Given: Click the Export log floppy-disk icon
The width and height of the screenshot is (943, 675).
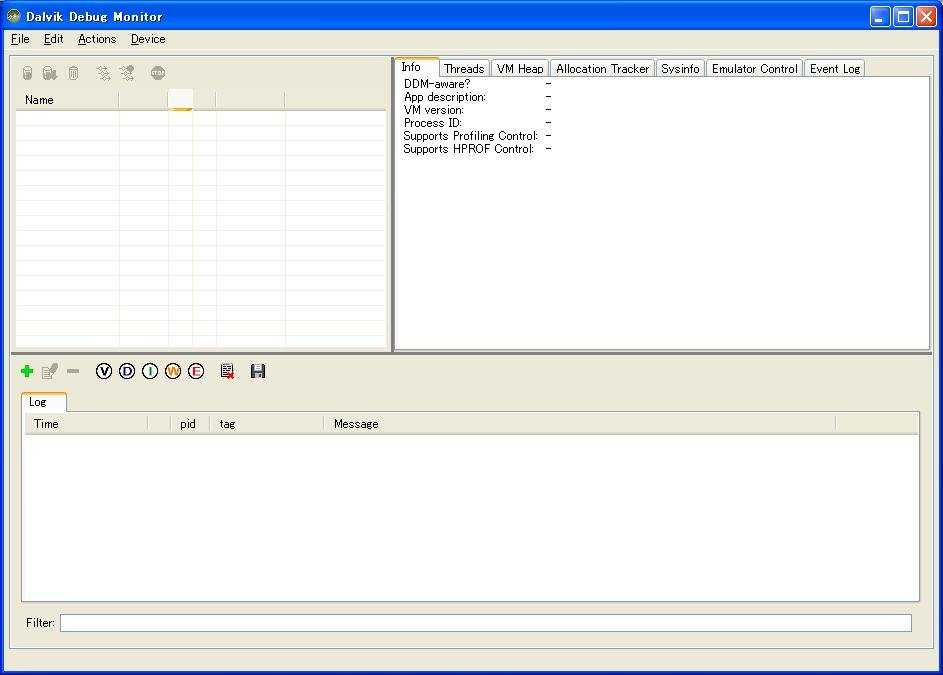Looking at the screenshot, I should point(258,371).
